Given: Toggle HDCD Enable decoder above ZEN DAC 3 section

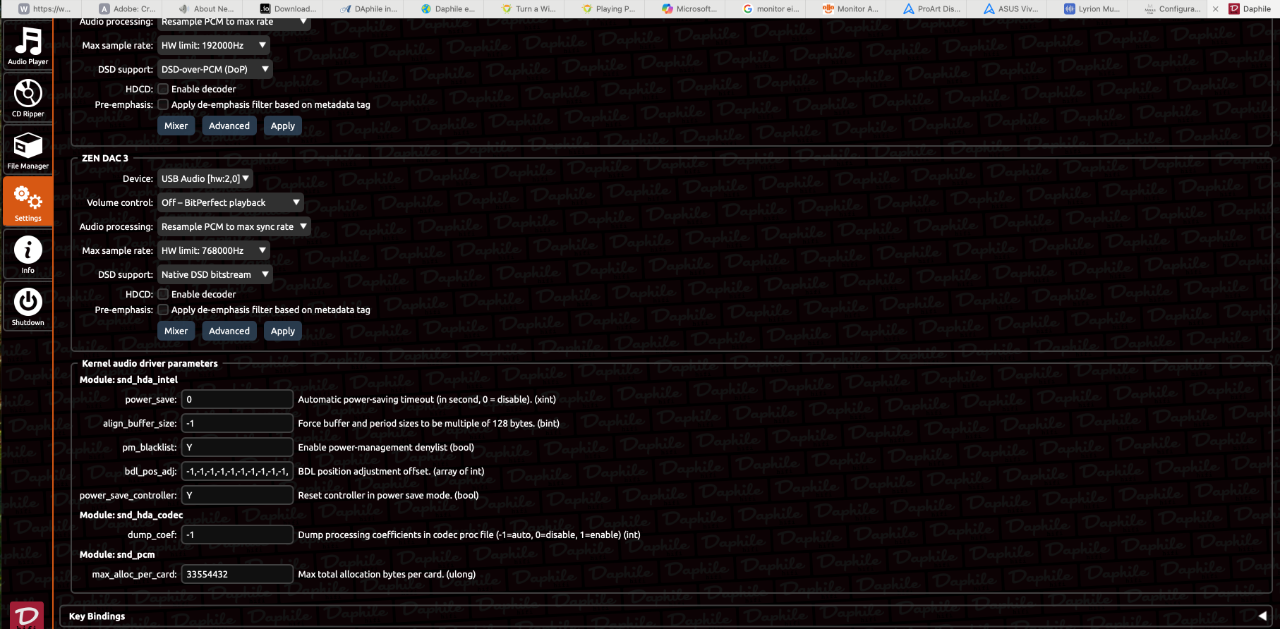Looking at the screenshot, I should tap(163, 89).
